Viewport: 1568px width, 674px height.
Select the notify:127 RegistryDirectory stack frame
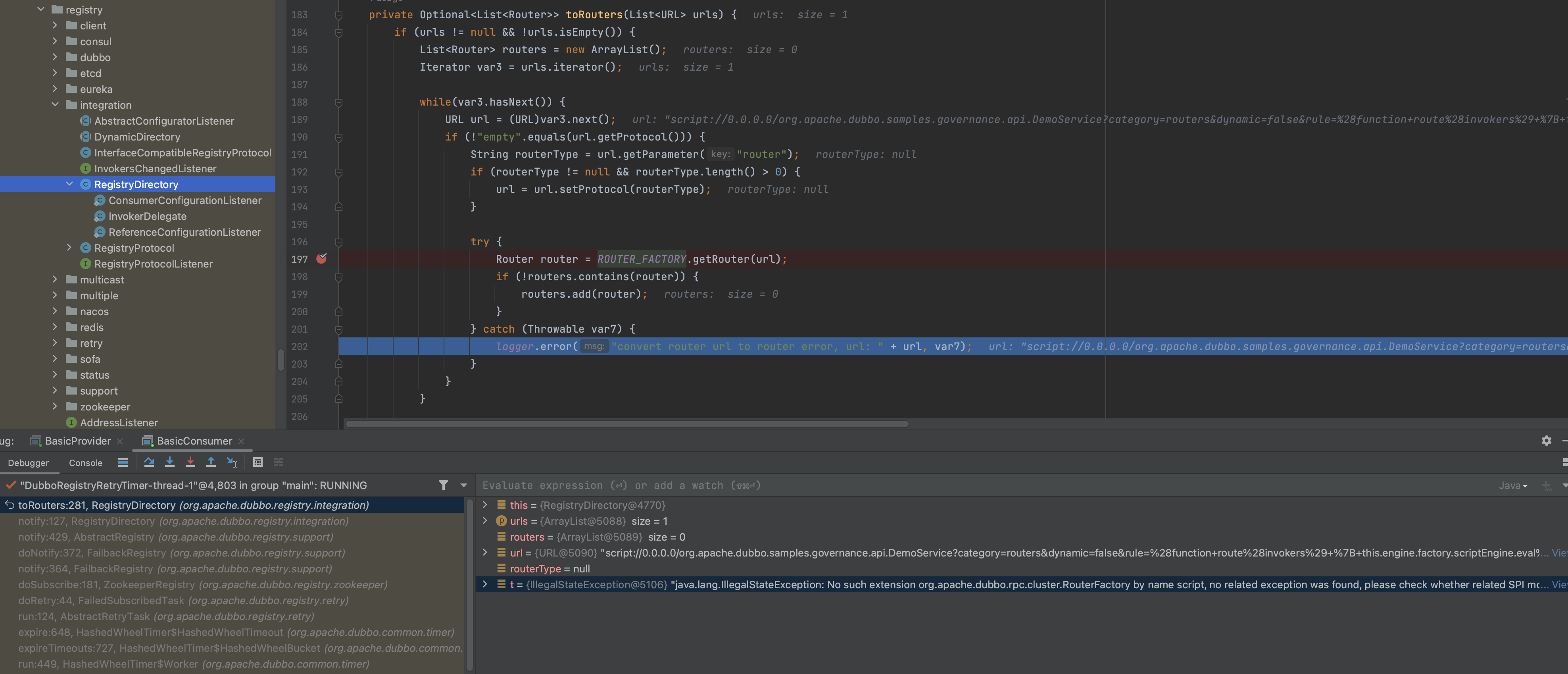pyautogui.click(x=232, y=520)
